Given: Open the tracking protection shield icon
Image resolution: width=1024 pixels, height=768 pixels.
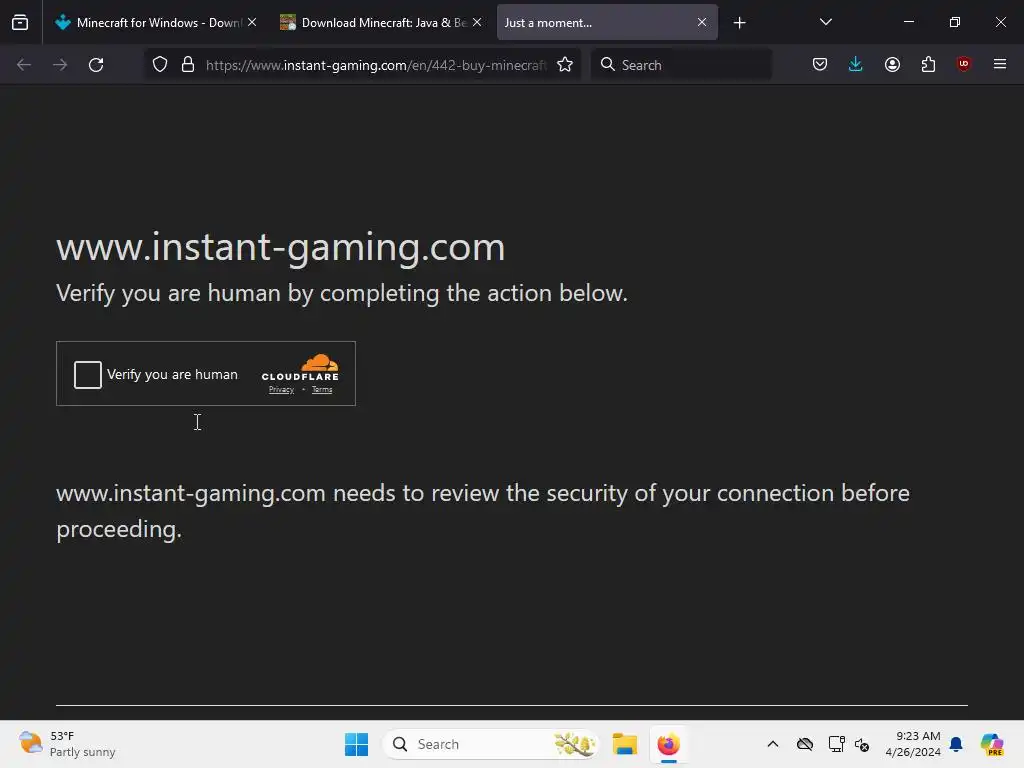Looking at the screenshot, I should 160,65.
